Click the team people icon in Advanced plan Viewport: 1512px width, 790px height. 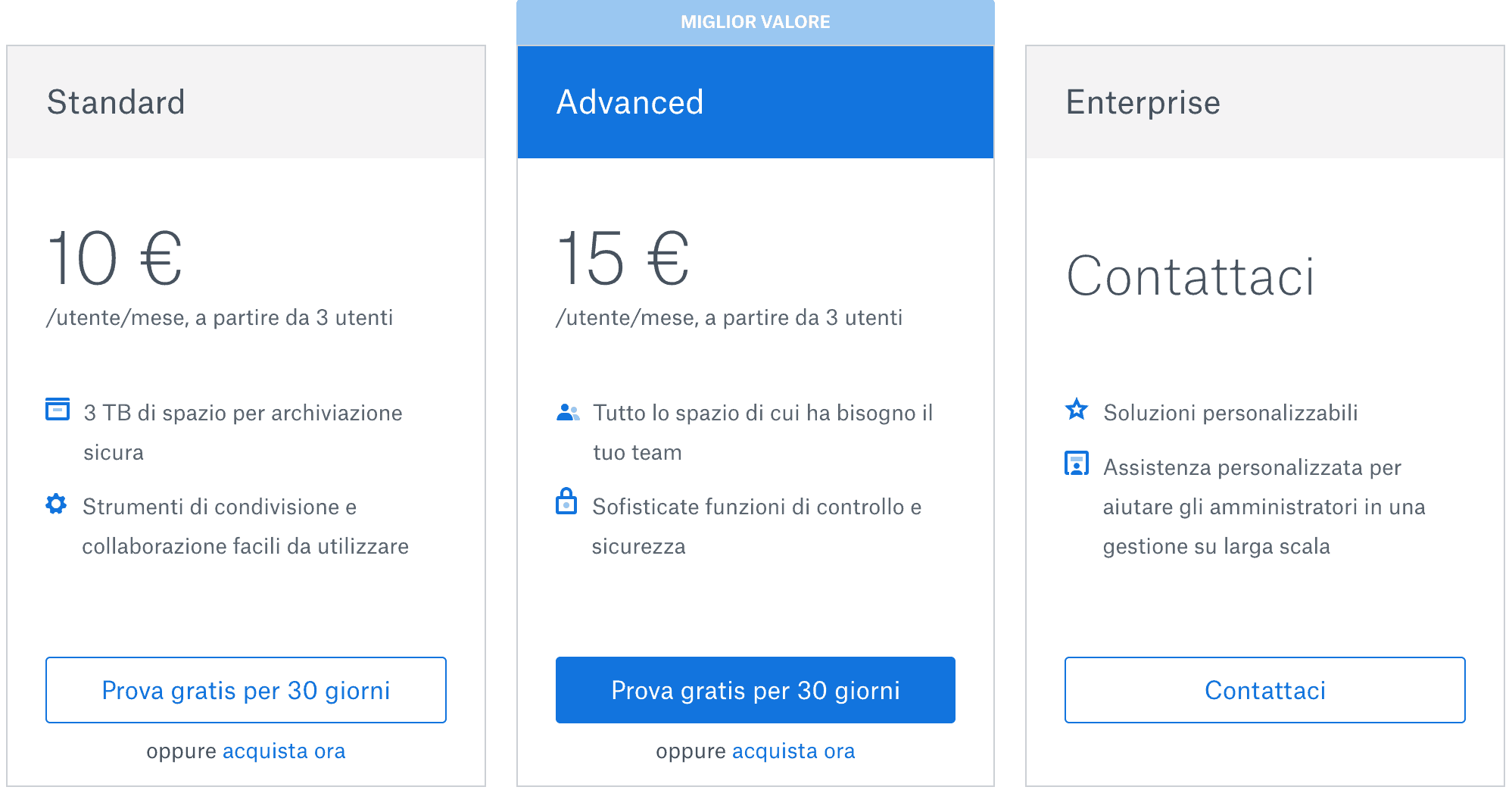click(x=568, y=413)
